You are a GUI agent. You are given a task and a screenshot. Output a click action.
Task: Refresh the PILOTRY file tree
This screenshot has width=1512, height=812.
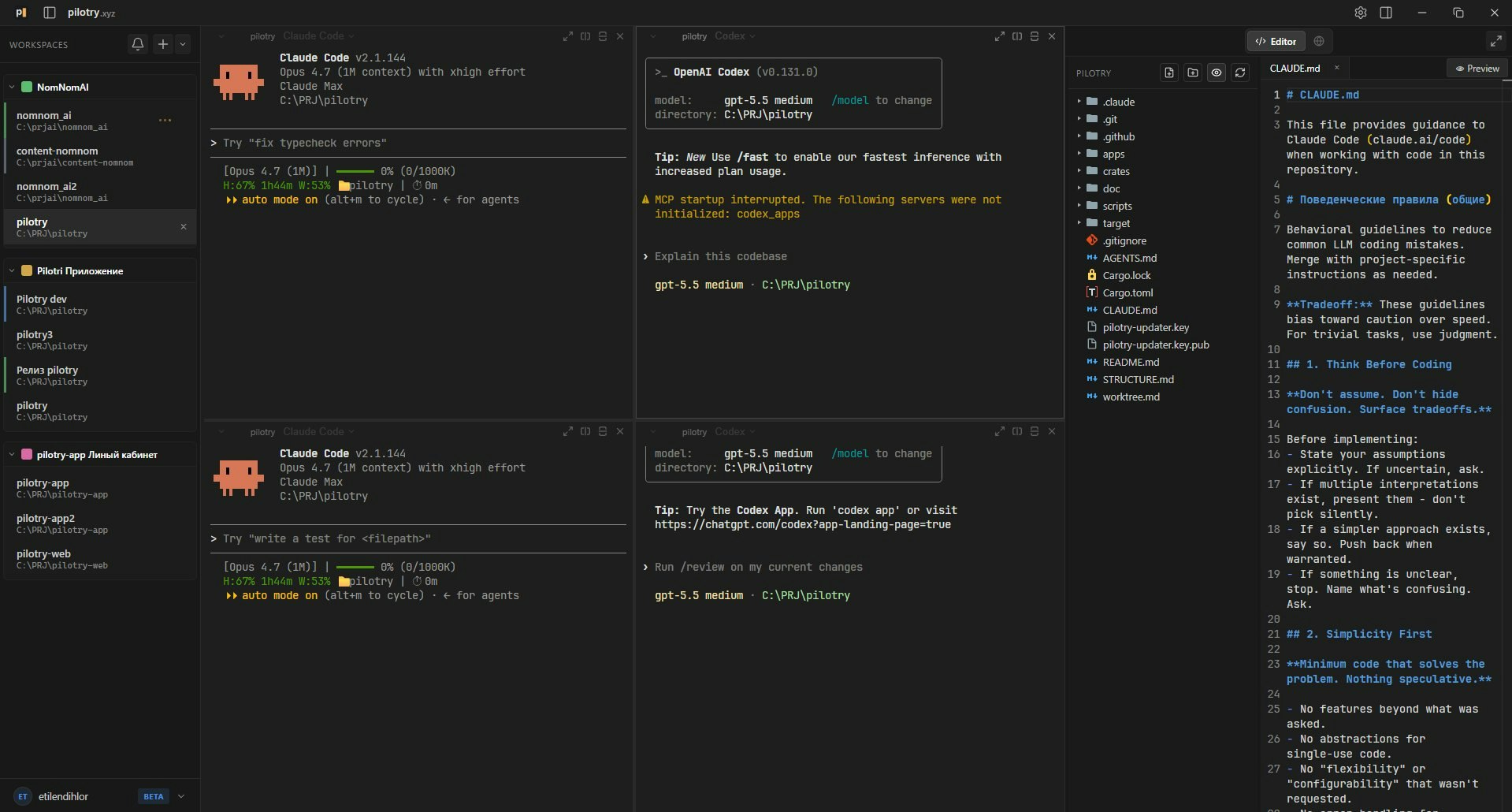(1240, 73)
